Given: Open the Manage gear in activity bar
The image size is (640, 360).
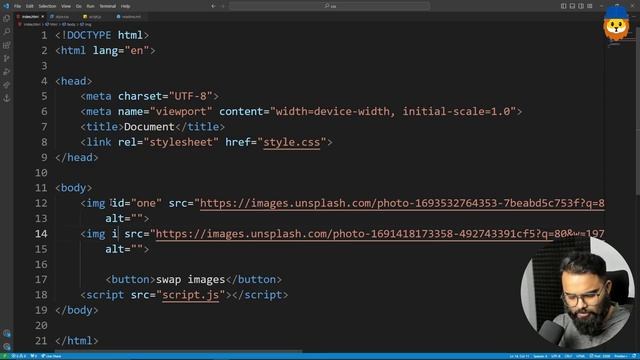Looking at the screenshot, I should (x=7, y=346).
